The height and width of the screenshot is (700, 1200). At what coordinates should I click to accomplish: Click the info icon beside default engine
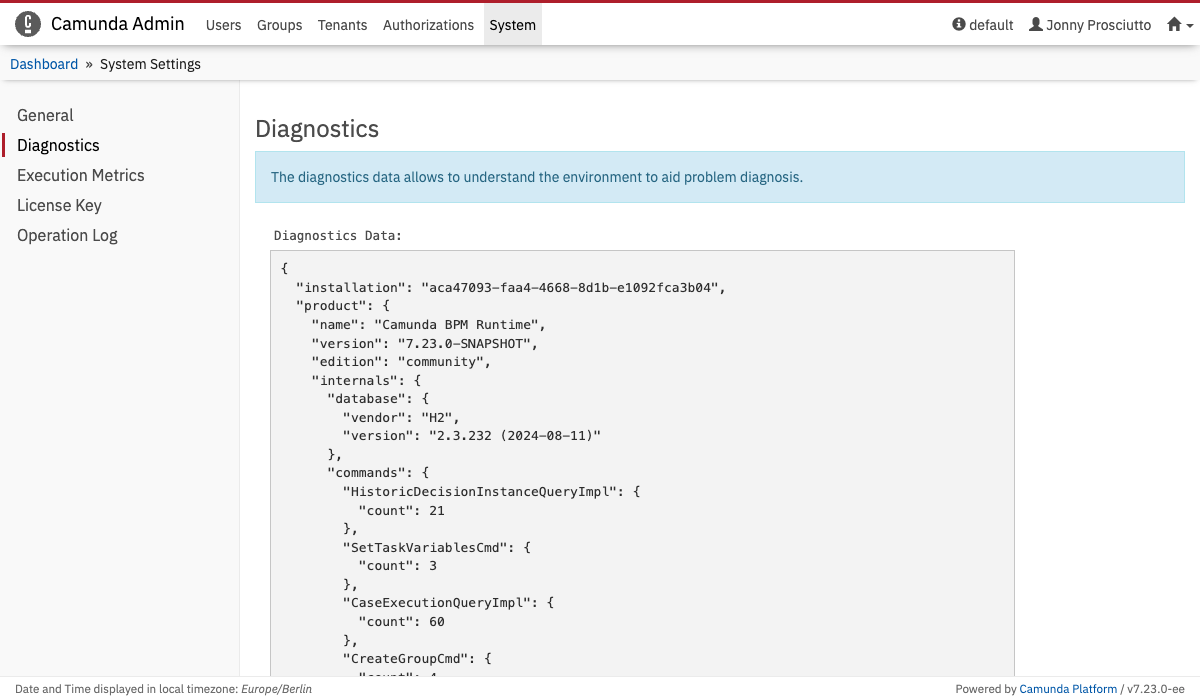point(959,25)
